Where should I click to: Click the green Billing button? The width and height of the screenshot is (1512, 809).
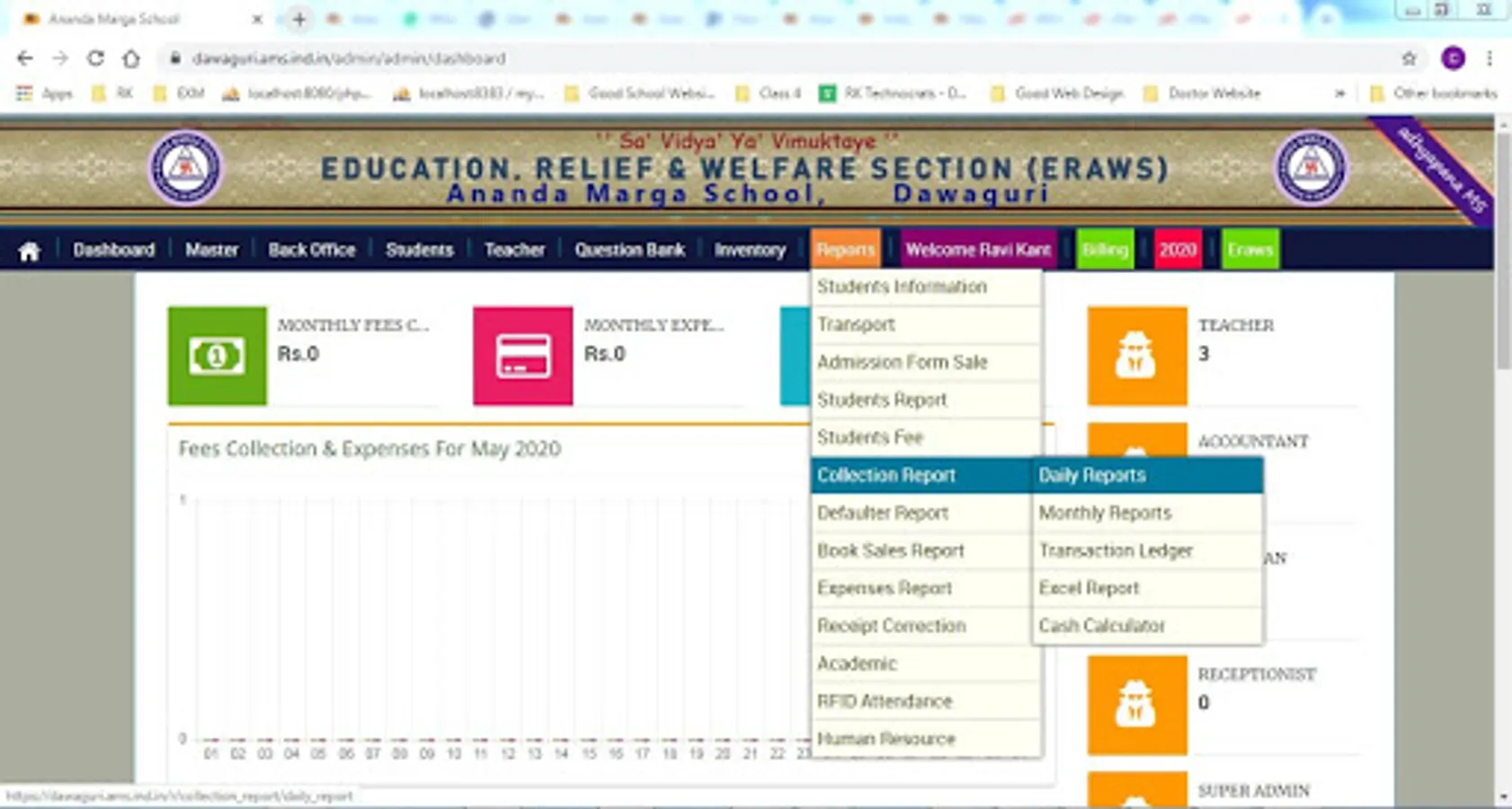tap(1105, 250)
